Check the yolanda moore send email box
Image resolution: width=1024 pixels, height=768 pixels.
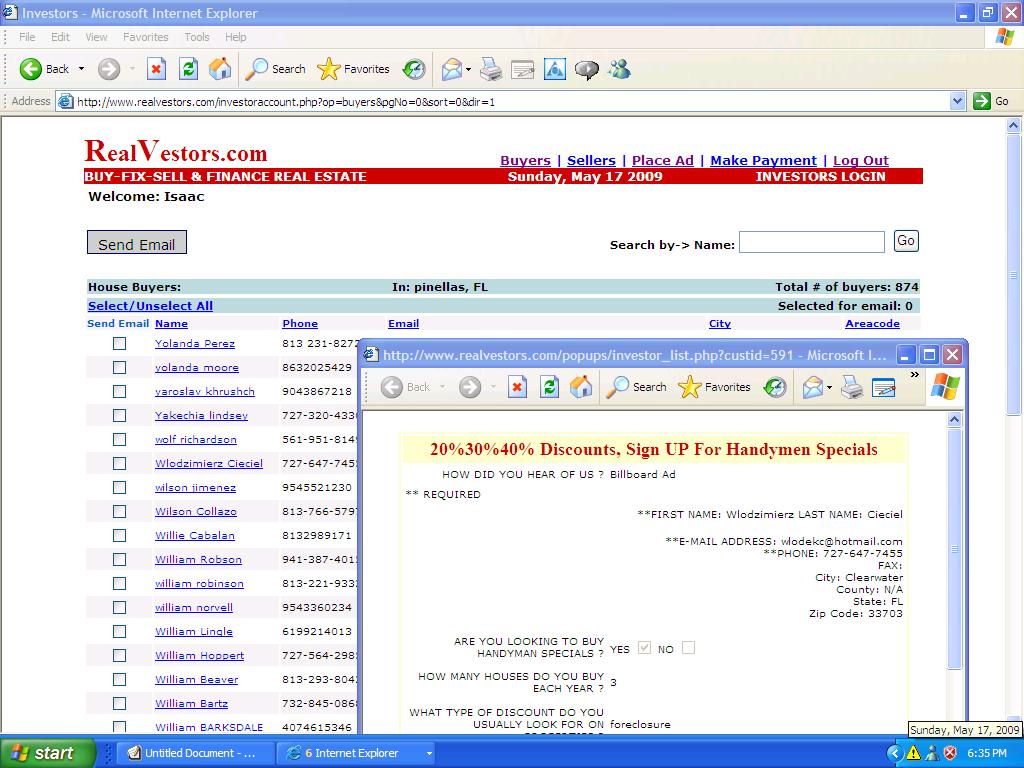pos(120,368)
